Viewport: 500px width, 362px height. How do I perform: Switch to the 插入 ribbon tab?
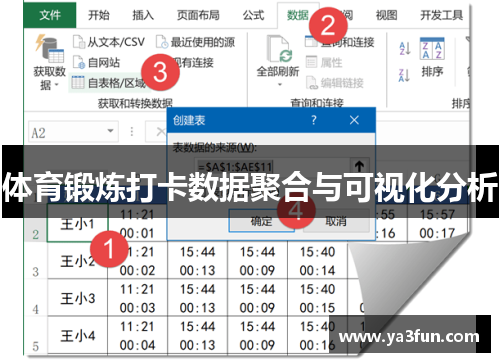(143, 15)
